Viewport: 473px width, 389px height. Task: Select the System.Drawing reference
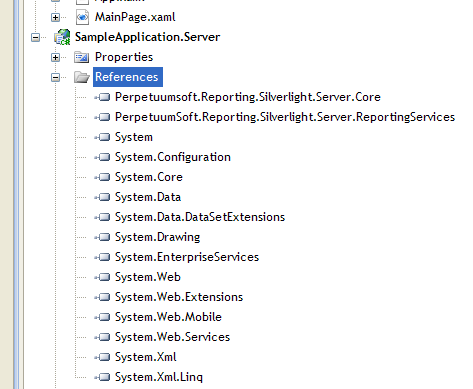point(157,237)
